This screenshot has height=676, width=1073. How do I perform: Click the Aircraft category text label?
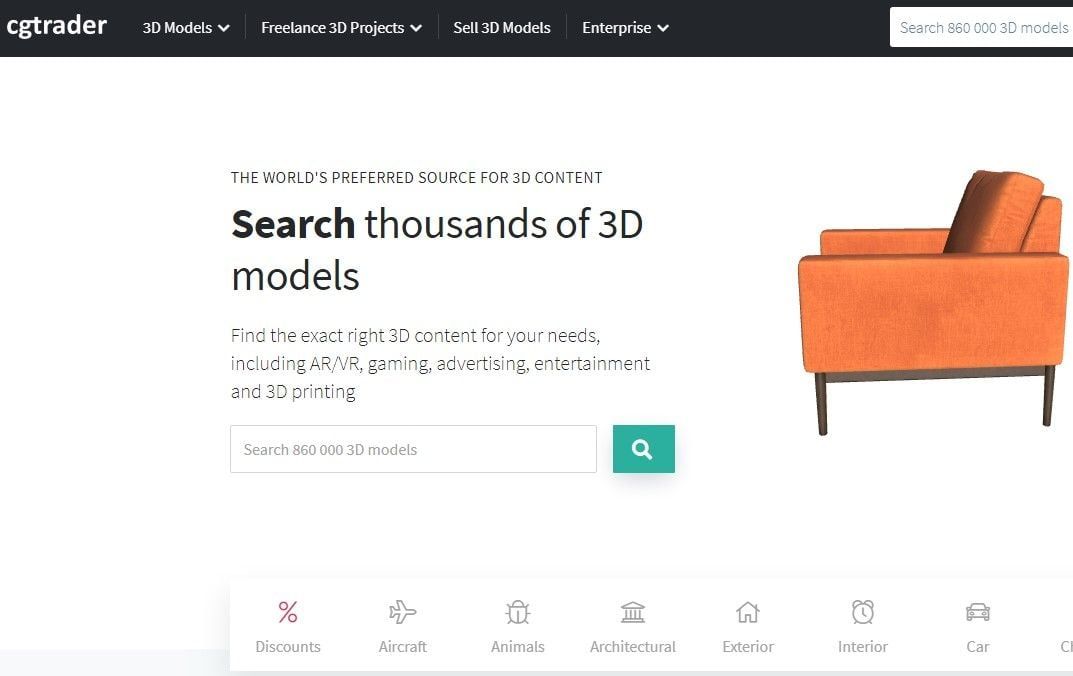click(x=403, y=647)
